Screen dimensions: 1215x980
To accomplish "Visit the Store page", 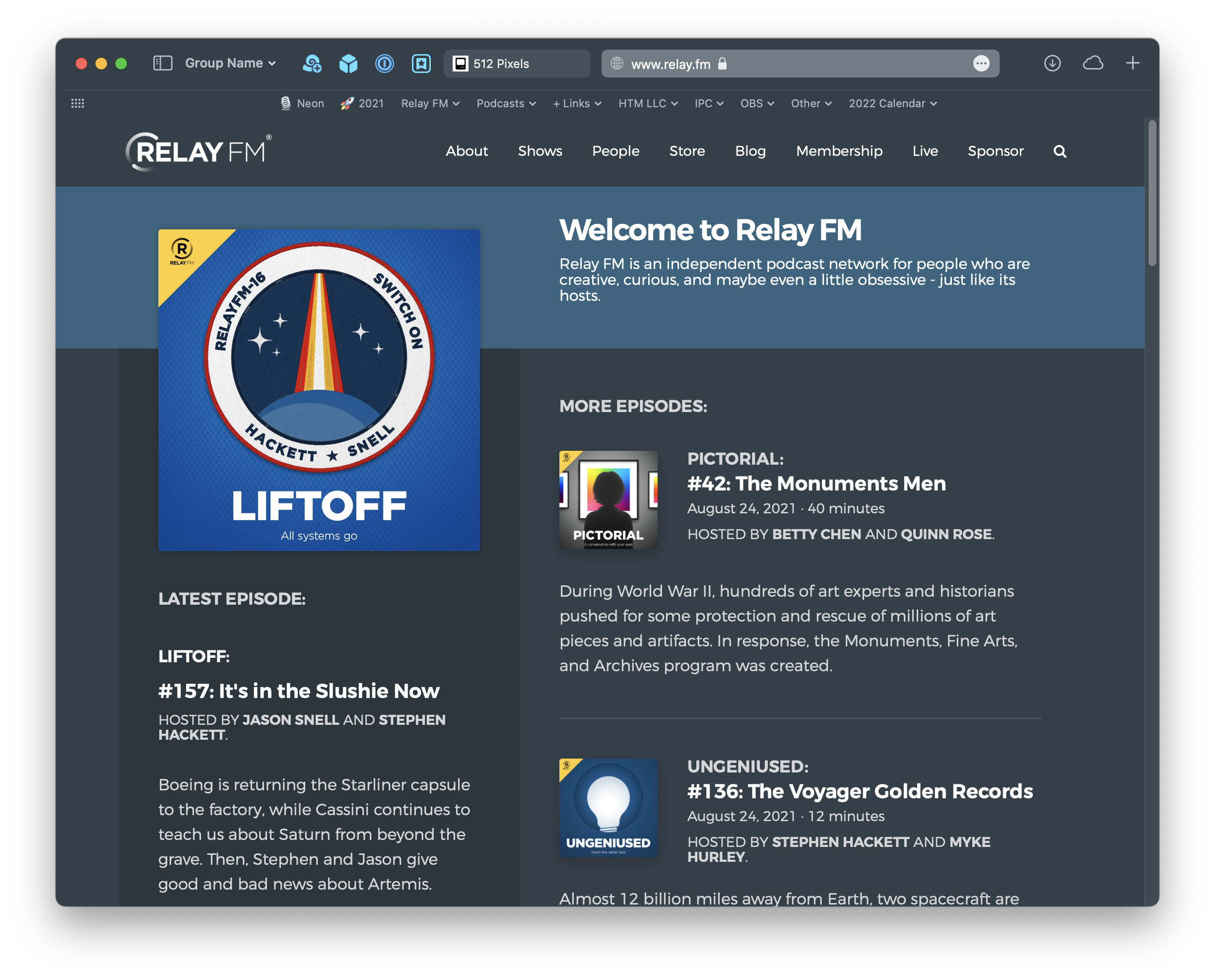I will pos(687,151).
